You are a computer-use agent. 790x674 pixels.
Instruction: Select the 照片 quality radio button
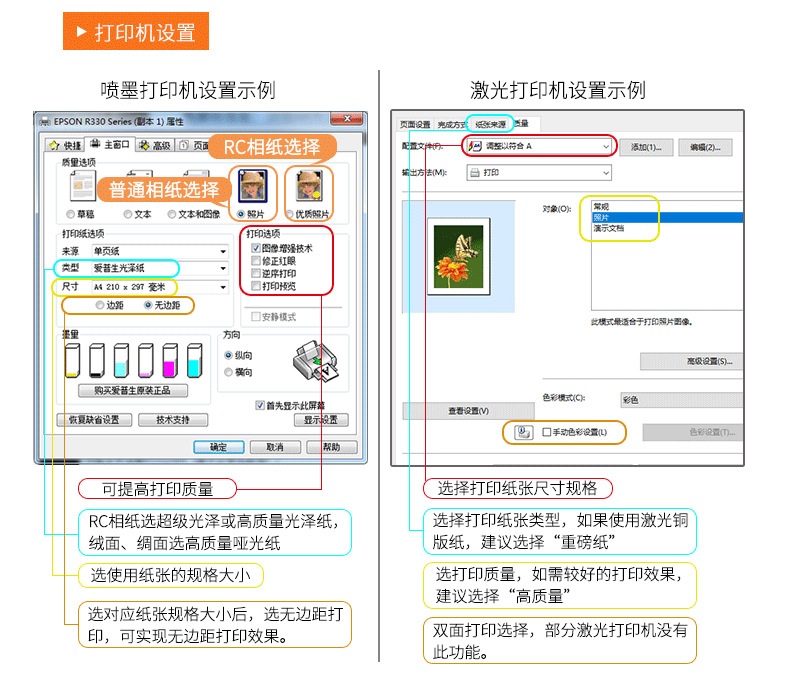click(241, 214)
